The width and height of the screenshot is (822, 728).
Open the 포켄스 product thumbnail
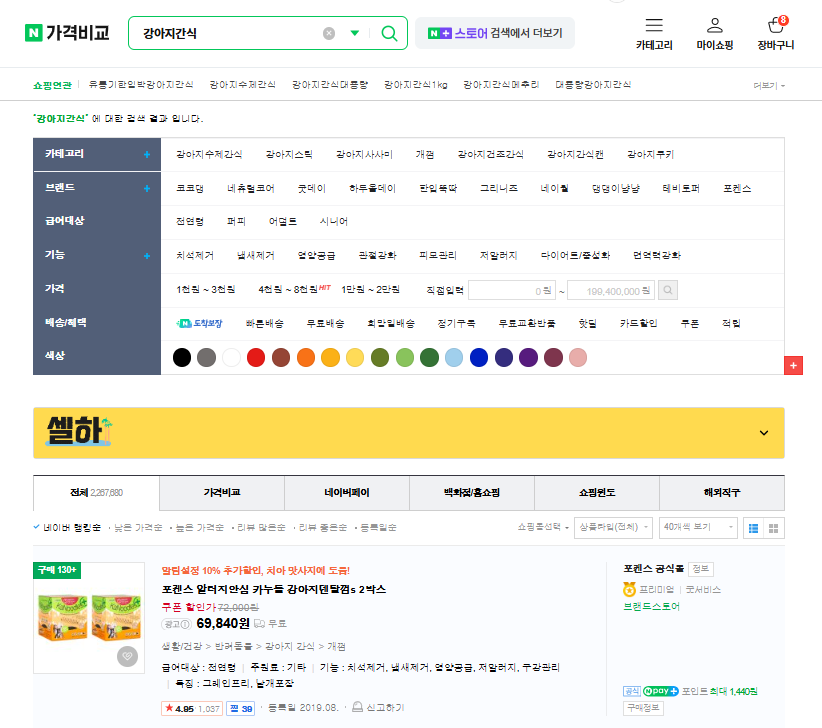point(89,618)
